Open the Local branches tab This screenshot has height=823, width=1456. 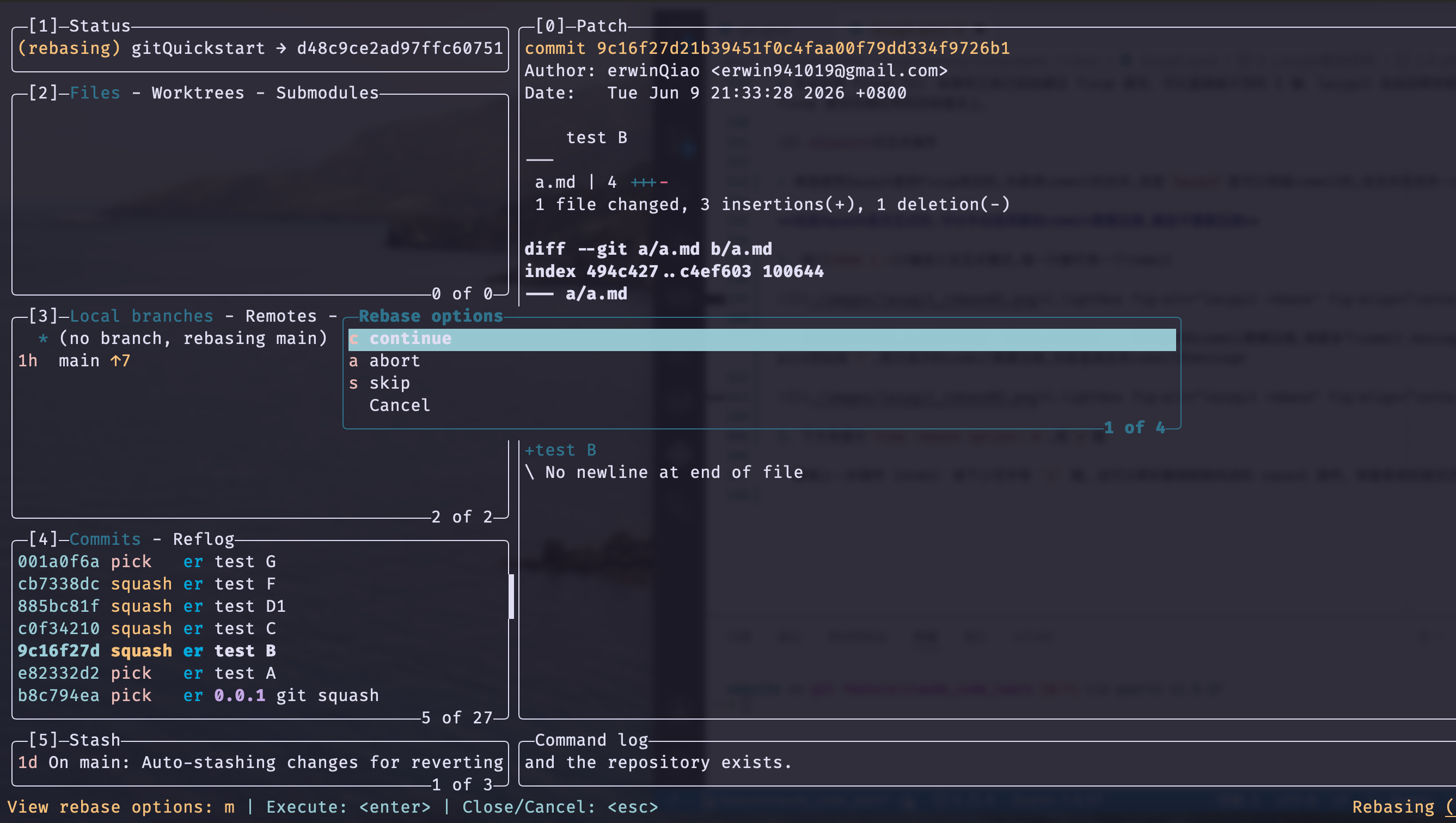pyautogui.click(x=142, y=316)
